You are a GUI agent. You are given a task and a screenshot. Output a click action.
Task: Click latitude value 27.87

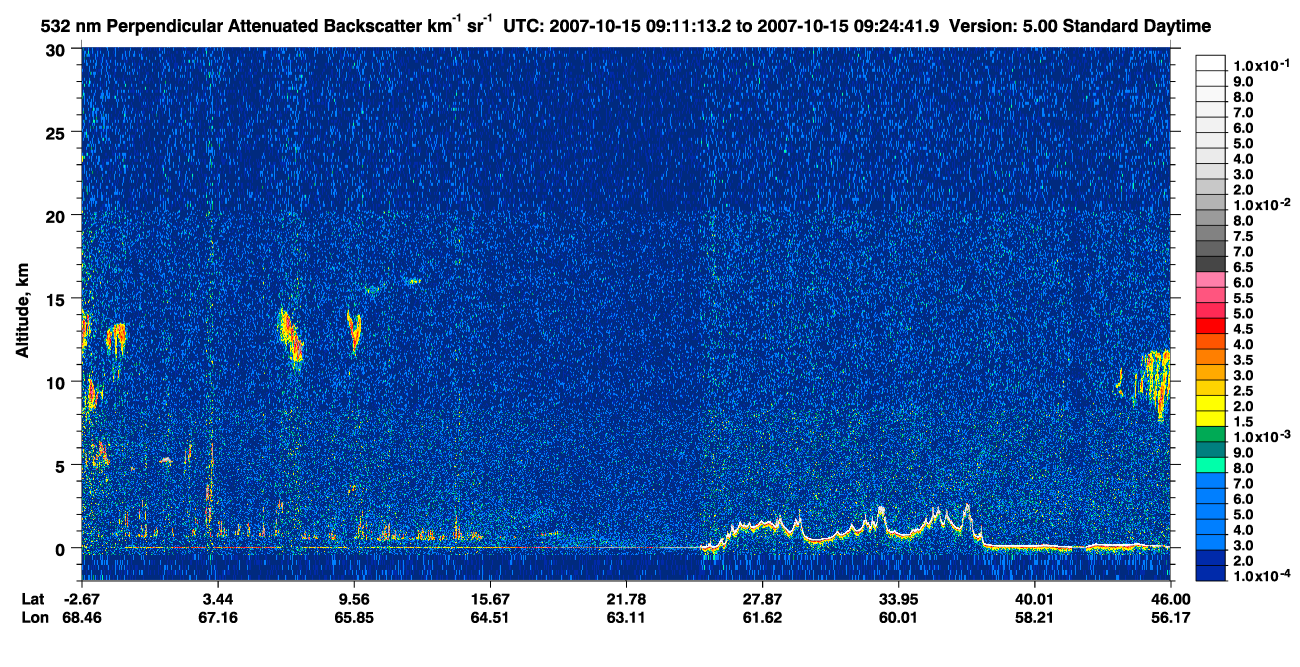[762, 598]
